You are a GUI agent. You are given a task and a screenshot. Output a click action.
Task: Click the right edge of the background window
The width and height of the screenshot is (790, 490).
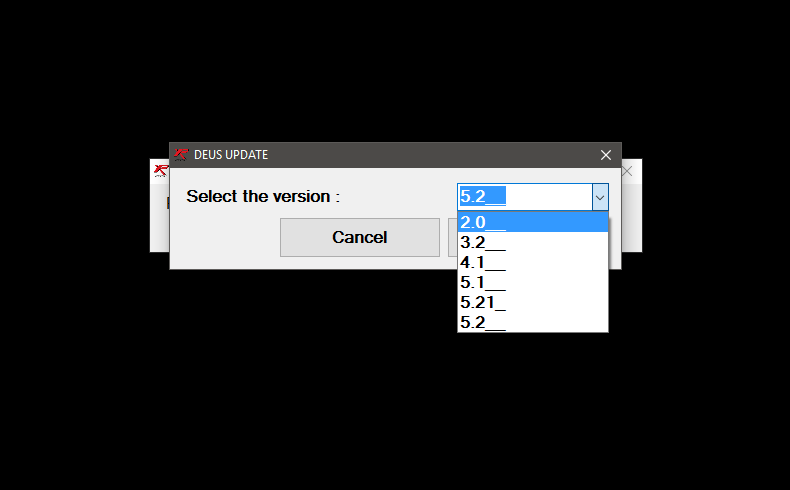click(x=634, y=220)
